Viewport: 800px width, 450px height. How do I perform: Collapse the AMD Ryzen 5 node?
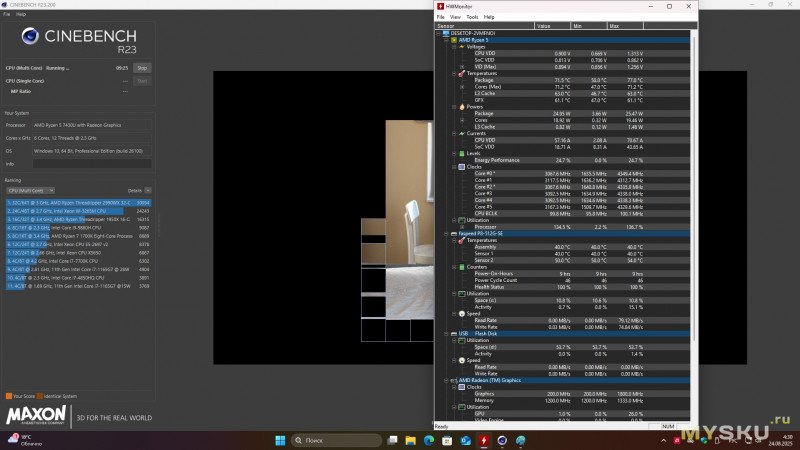pos(446,40)
